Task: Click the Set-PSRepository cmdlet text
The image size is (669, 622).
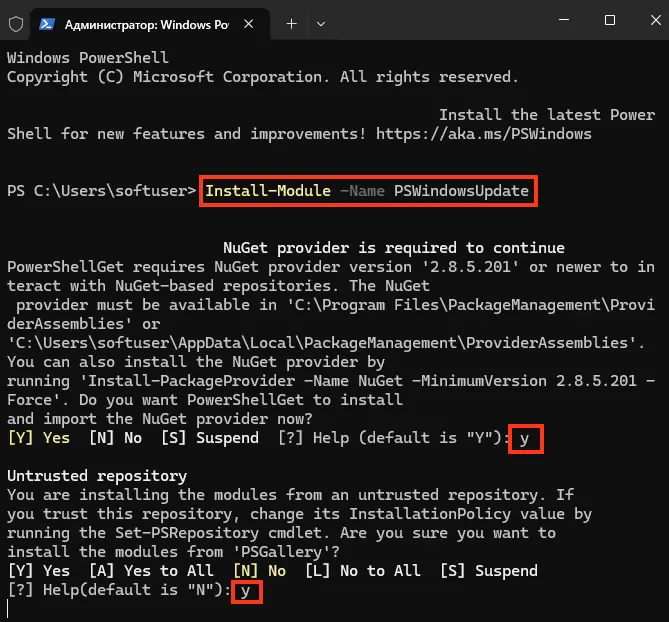Action: (187, 533)
